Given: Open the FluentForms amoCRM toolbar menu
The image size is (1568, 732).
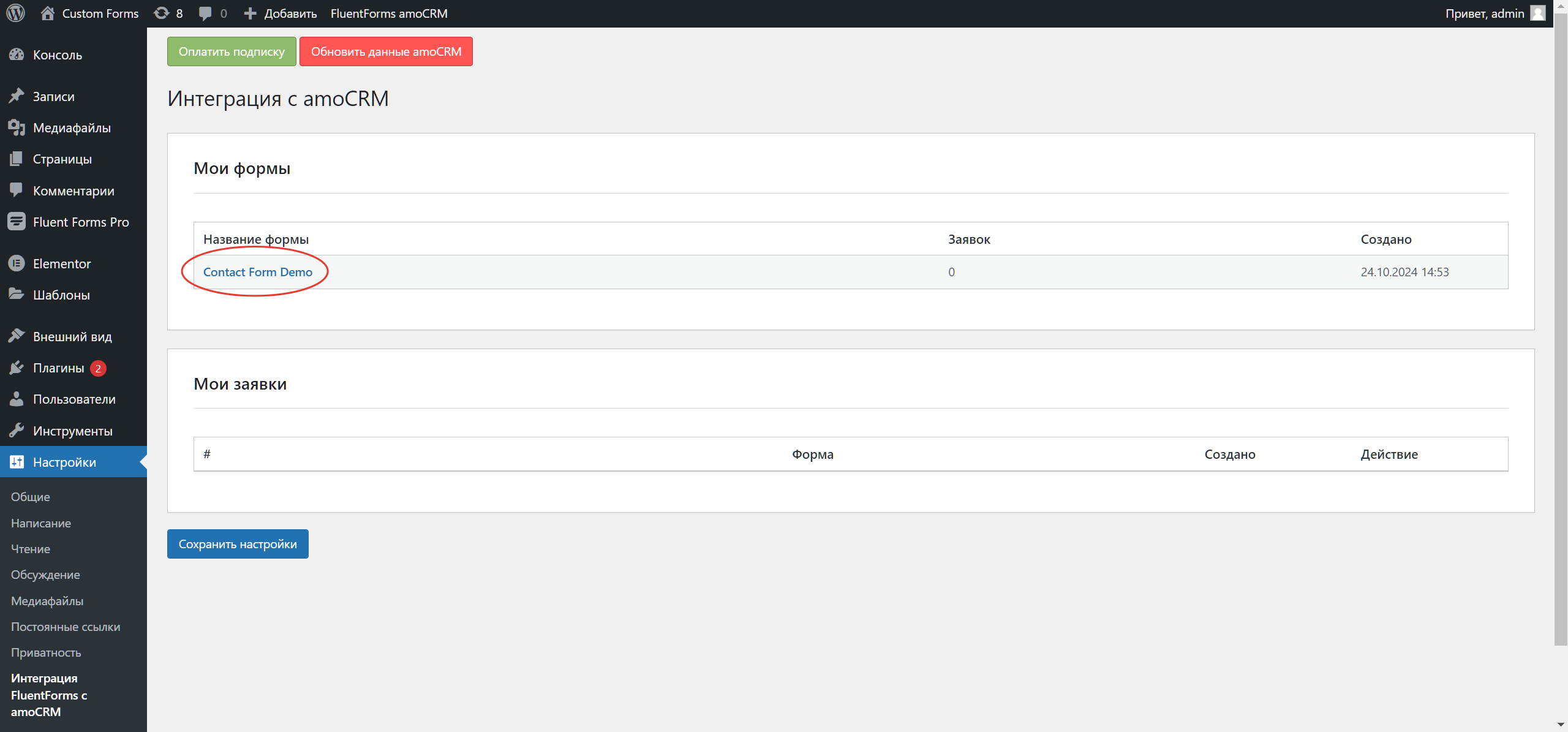Looking at the screenshot, I should pos(388,13).
